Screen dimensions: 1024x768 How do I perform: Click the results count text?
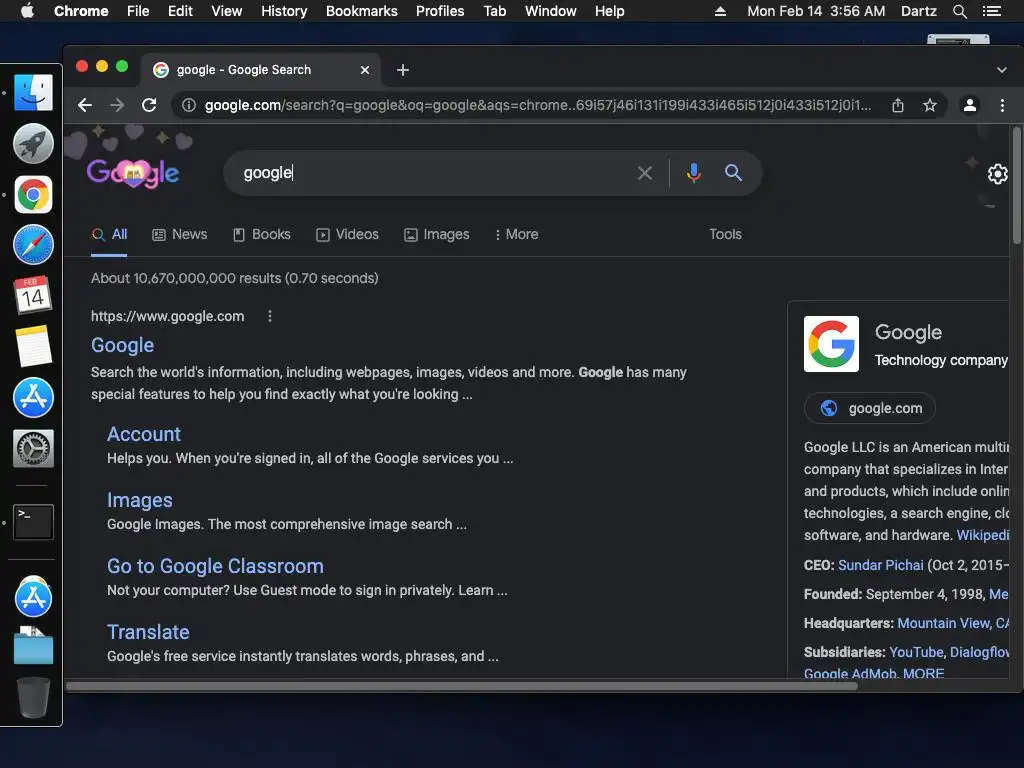pos(234,278)
